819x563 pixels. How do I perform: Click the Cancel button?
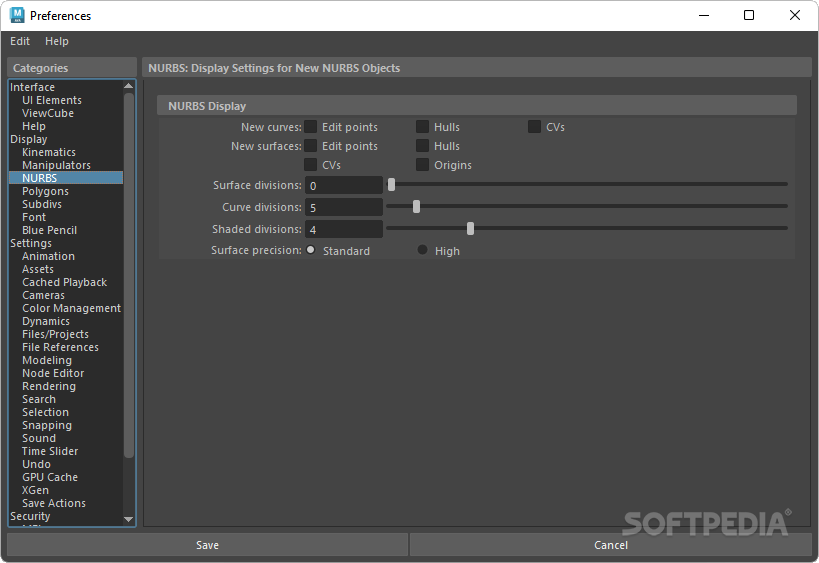[611, 545]
